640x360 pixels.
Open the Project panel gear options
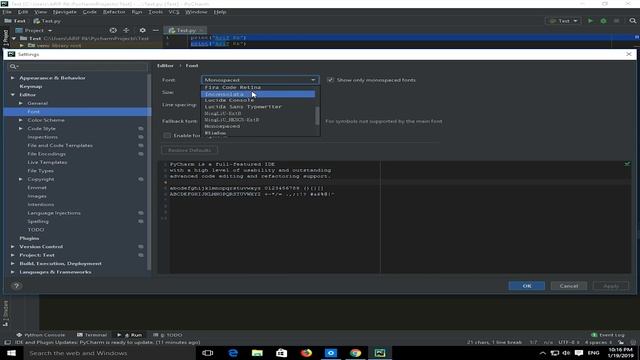click(x=142, y=30)
